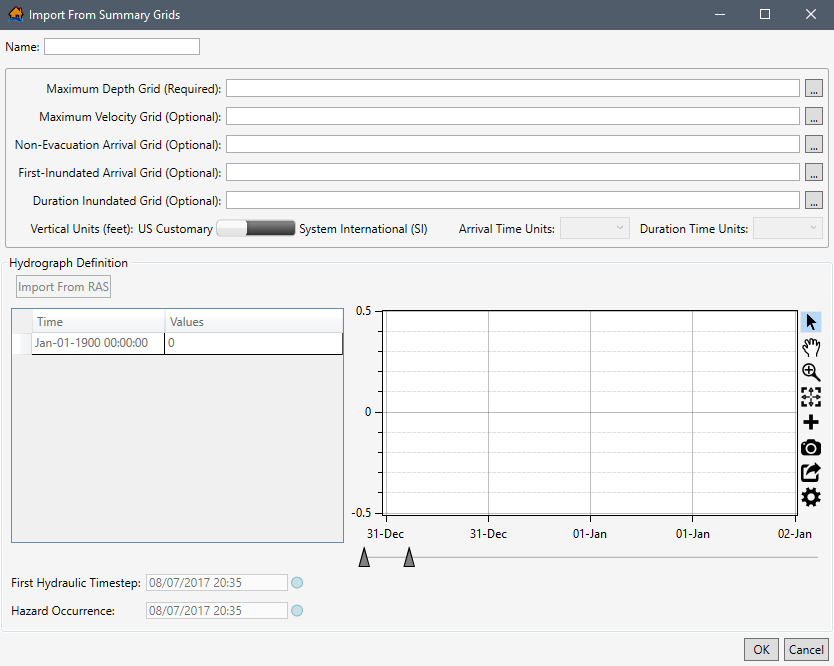This screenshot has width=834, height=666.
Task: Activate the pan hand tool for the chart
Action: pos(811,346)
